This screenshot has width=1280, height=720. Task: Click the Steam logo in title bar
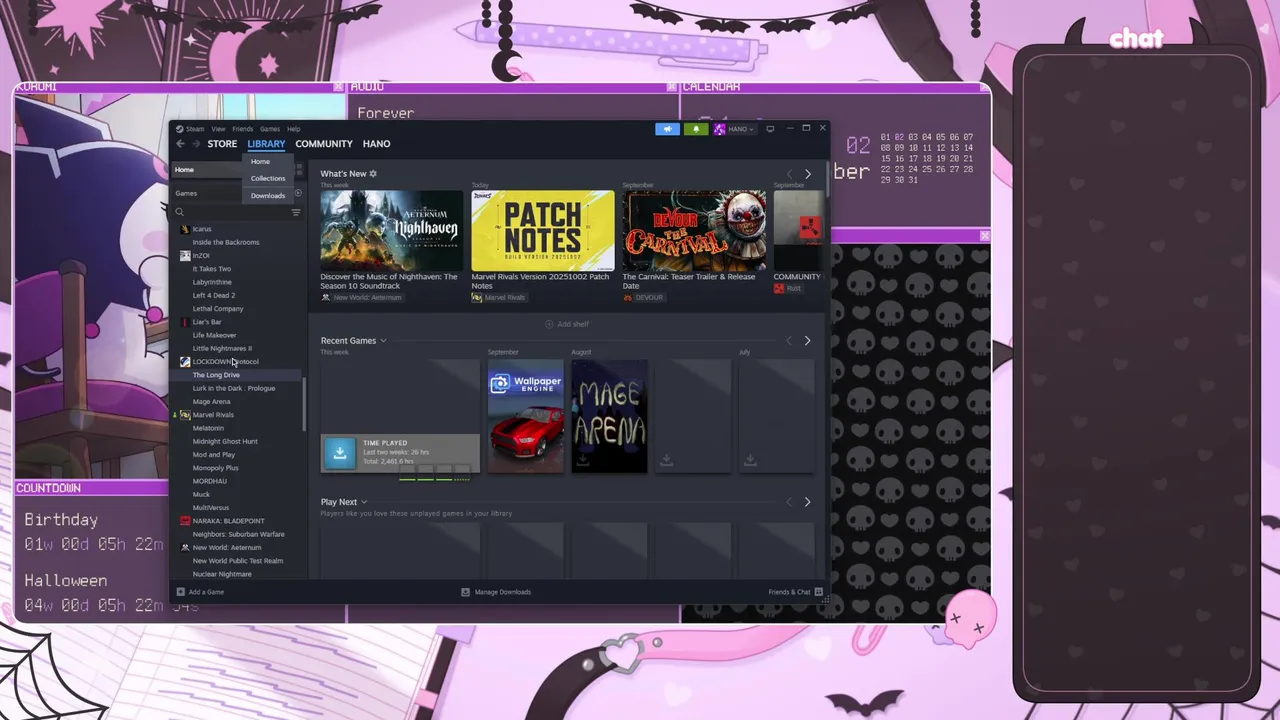(x=180, y=129)
